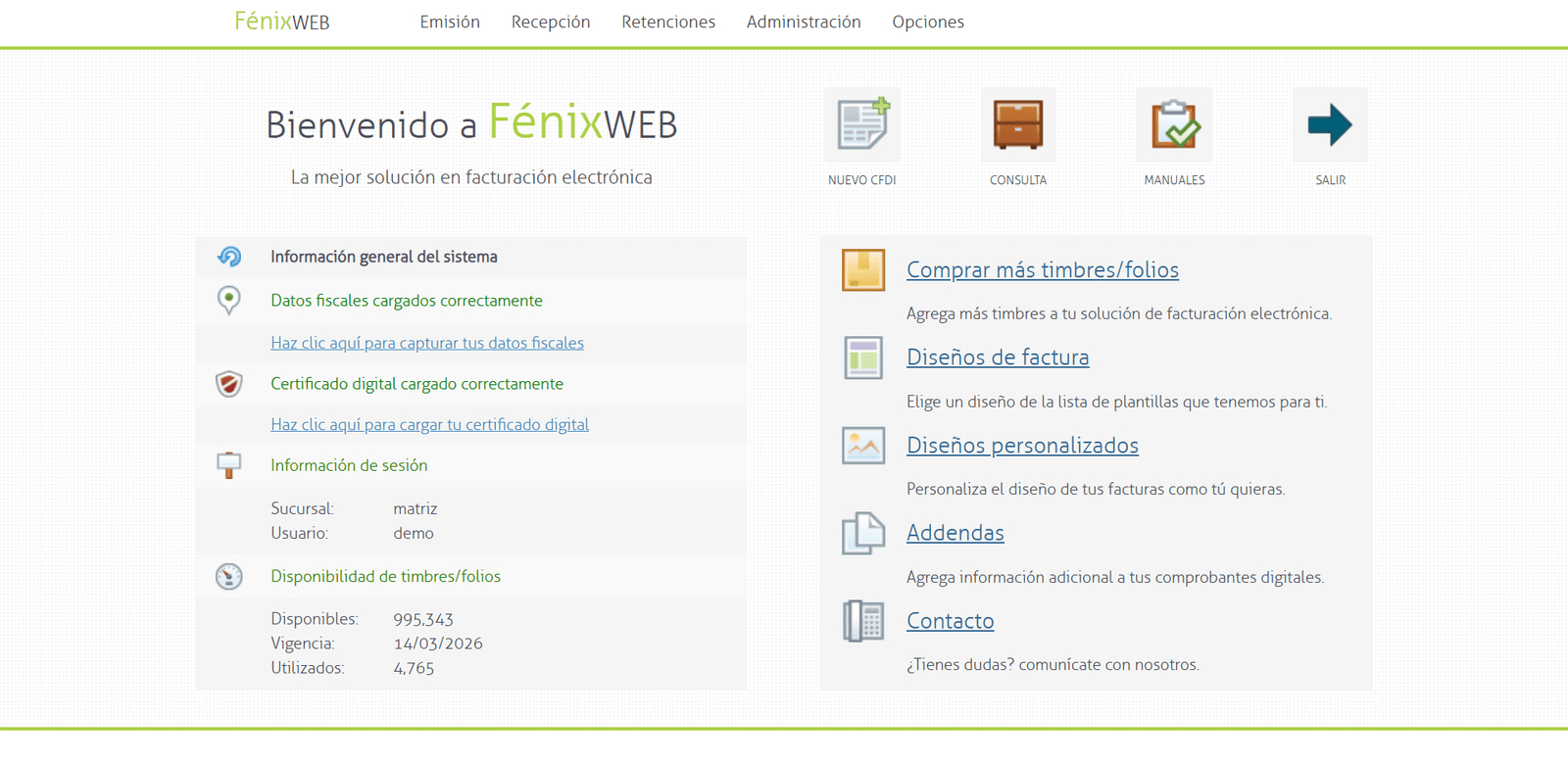Open the Diseños personalizados link
Viewport: 1568px width, 763px height.
(x=1022, y=446)
